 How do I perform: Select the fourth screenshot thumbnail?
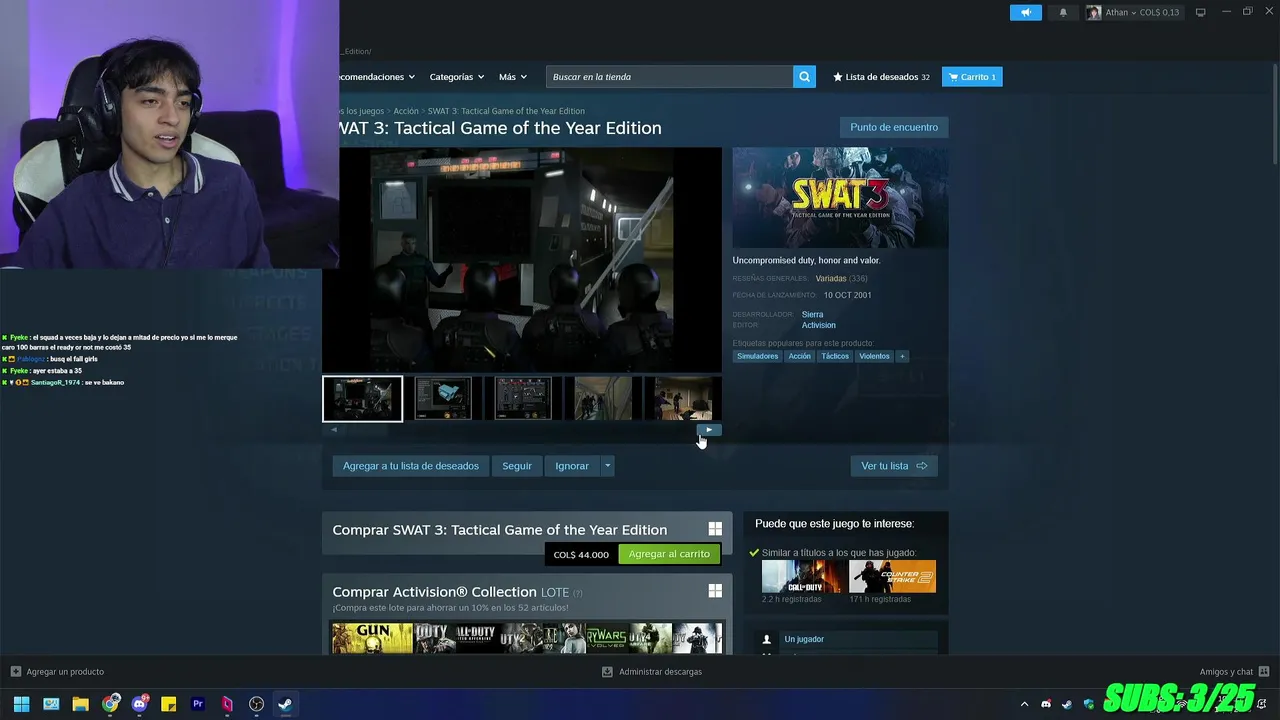603,399
